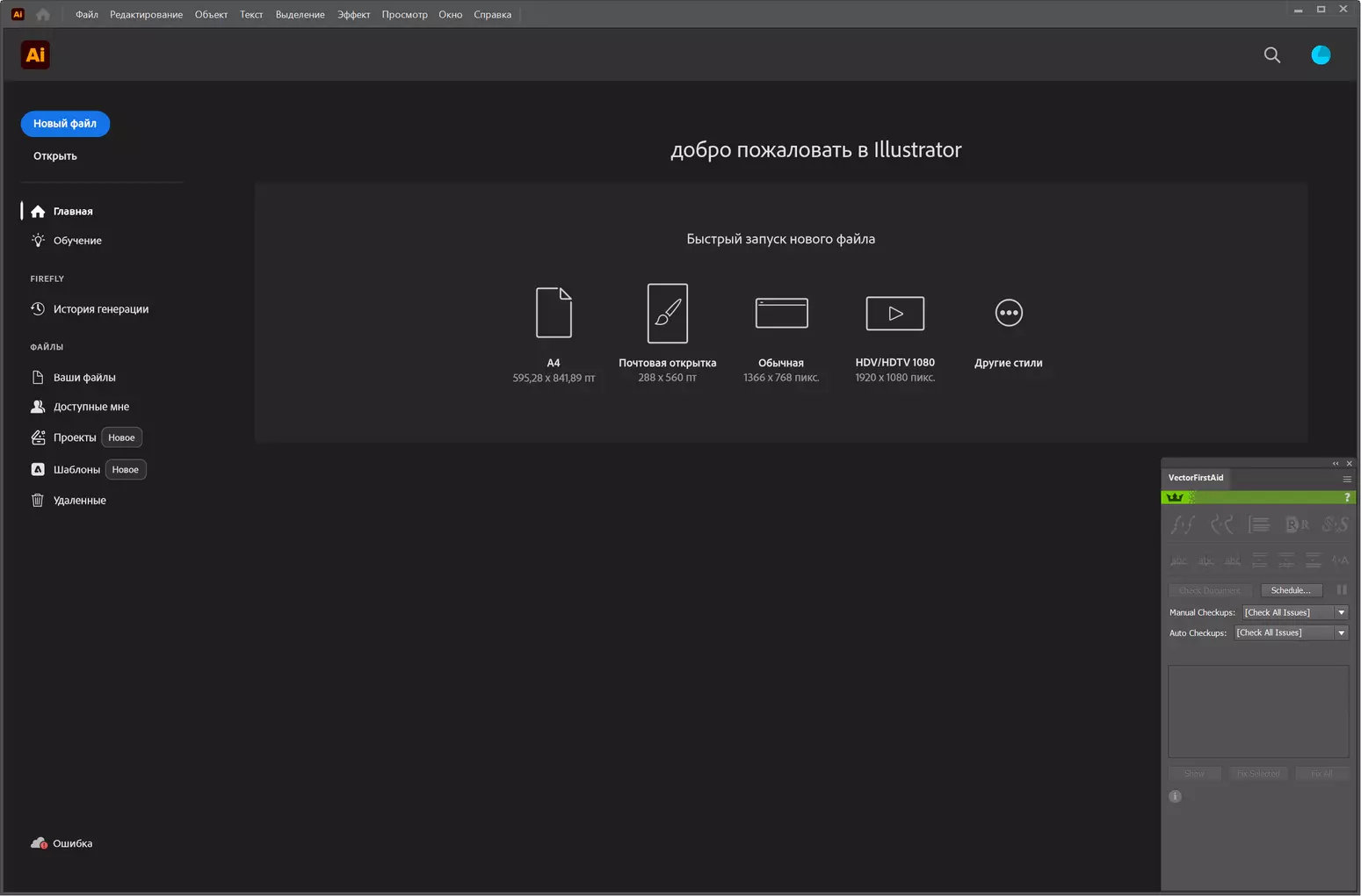This screenshot has height=896, width=1361.
Task: Open the Окно menu
Action: tap(450, 14)
